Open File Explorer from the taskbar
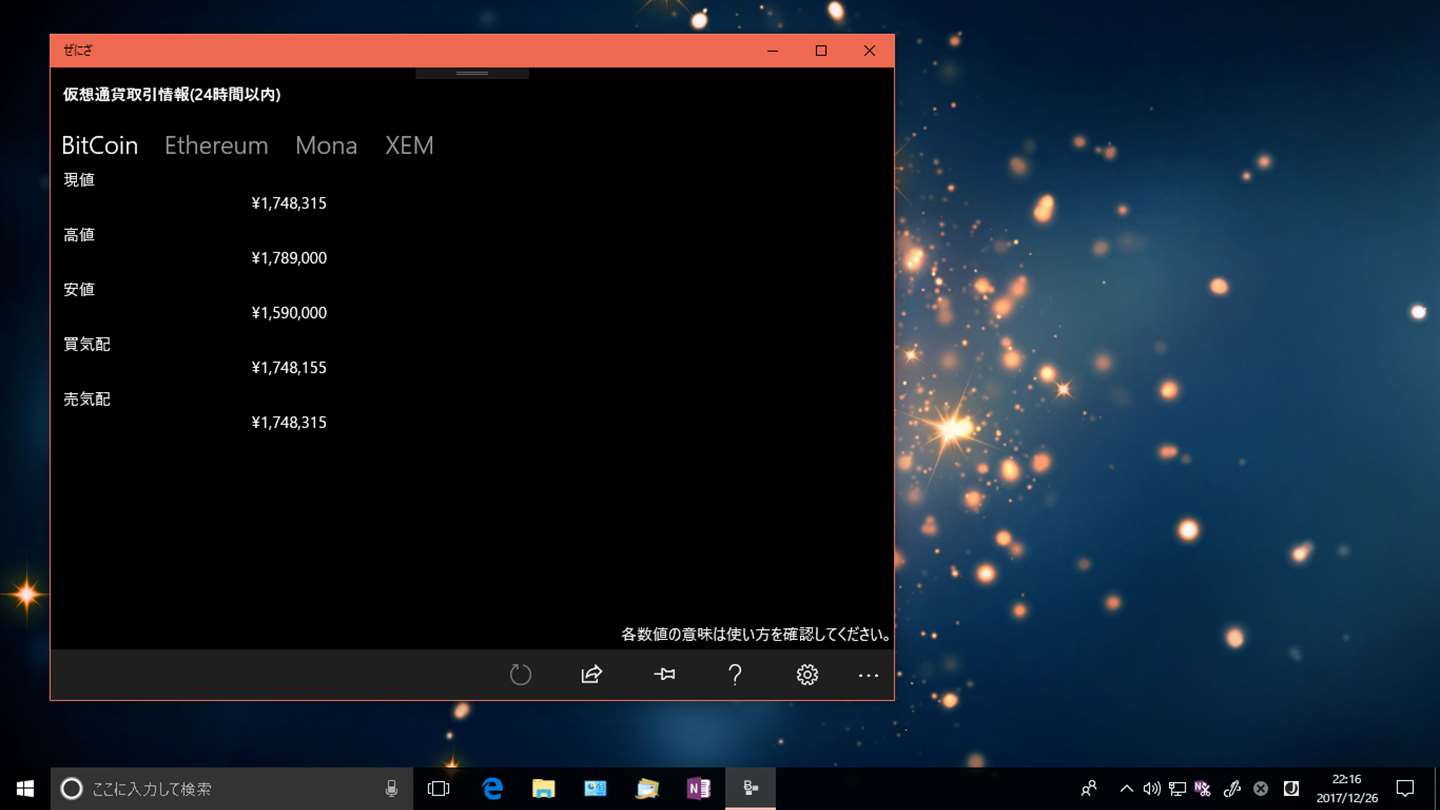This screenshot has height=810, width=1440. pos(544,789)
